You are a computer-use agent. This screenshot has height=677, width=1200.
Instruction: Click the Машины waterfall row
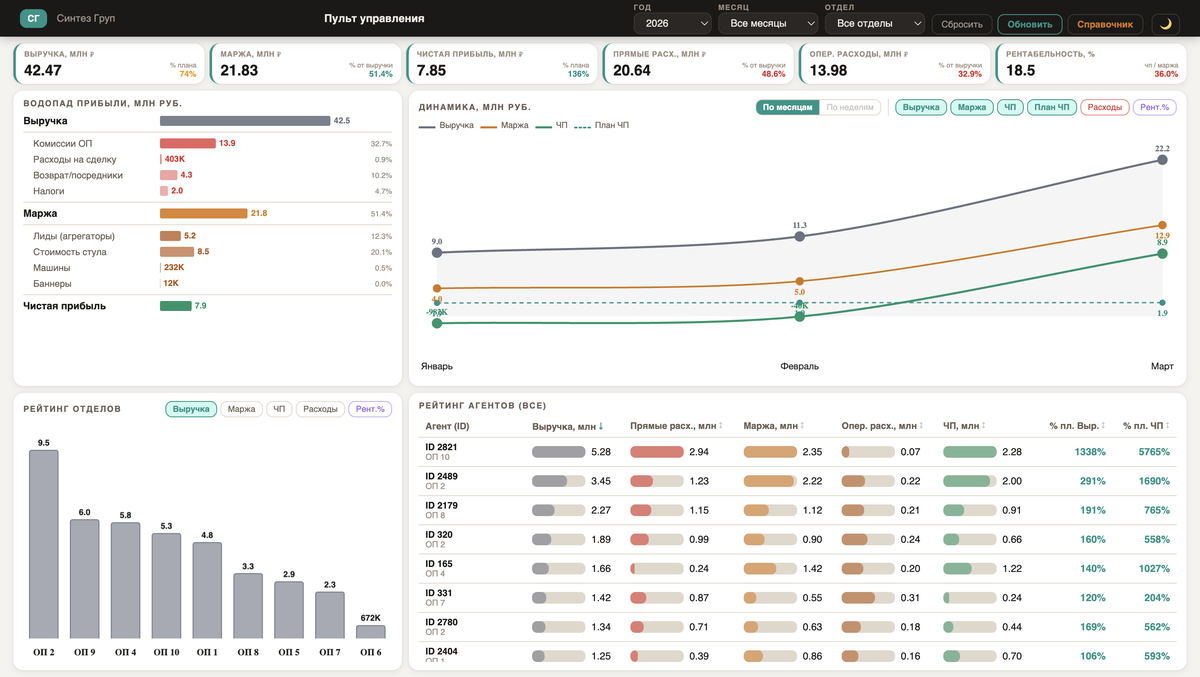point(207,268)
